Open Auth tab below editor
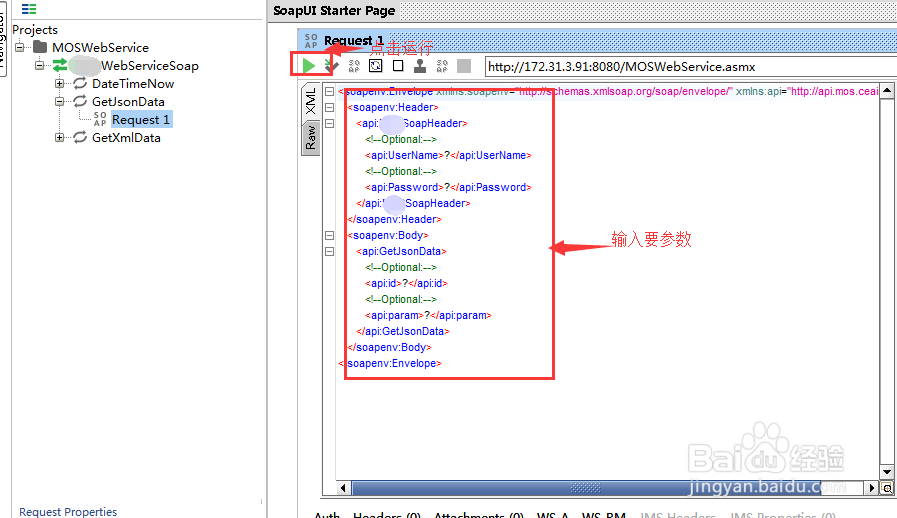 (327, 515)
